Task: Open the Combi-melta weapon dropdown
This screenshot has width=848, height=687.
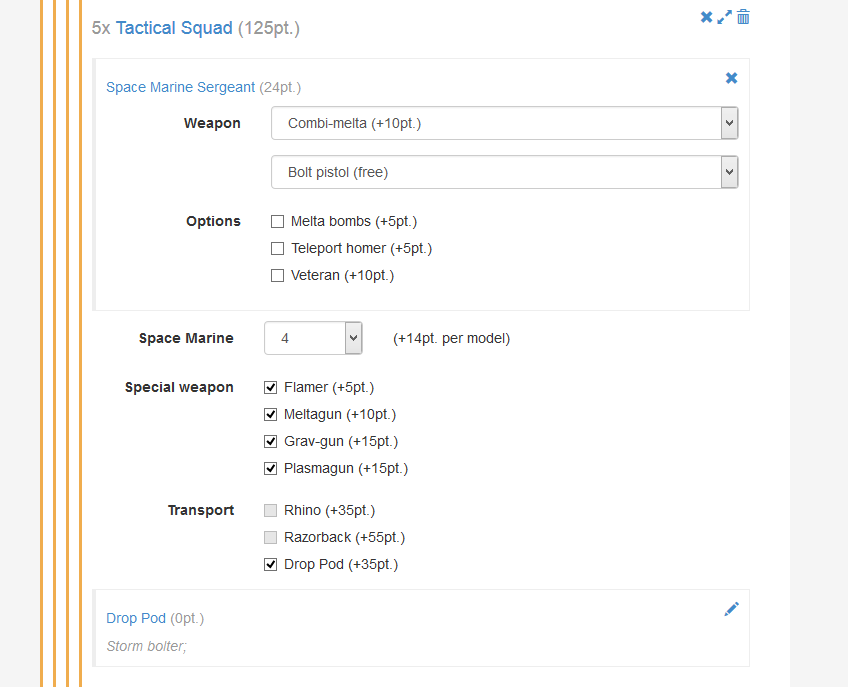Action: click(505, 123)
